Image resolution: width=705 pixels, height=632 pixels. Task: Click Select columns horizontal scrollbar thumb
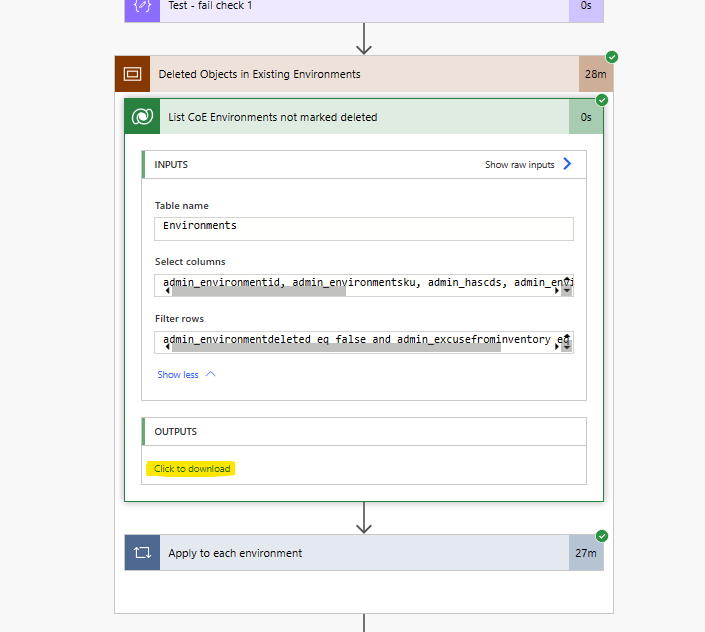coord(259,291)
